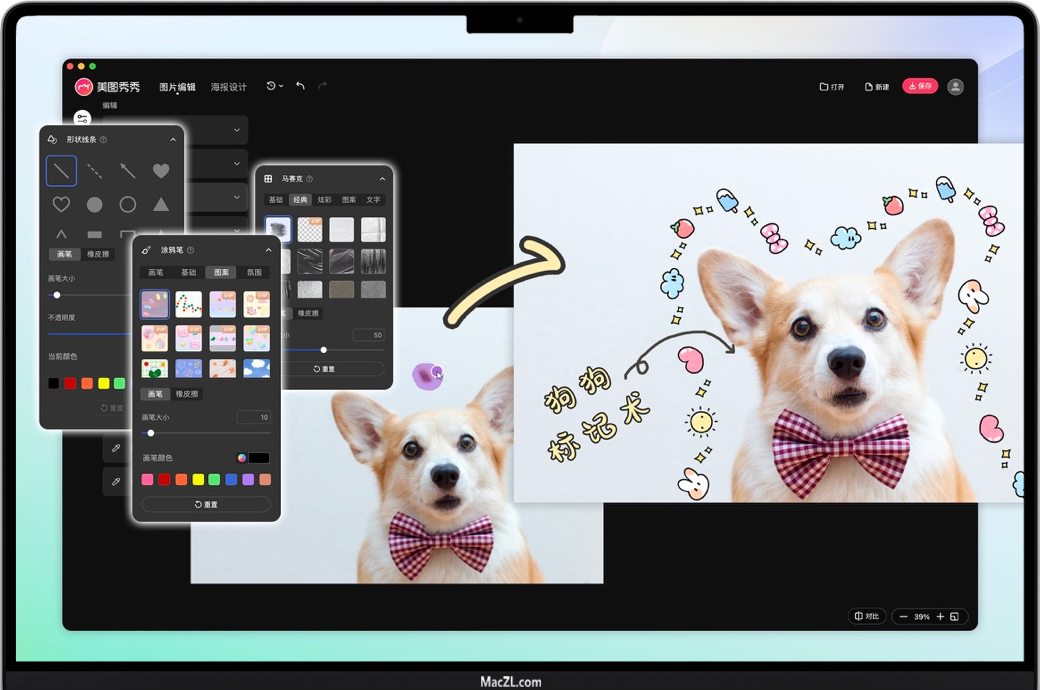Image resolution: width=1040 pixels, height=690 pixels.
Task: Open the user profile avatar
Action: 955,87
